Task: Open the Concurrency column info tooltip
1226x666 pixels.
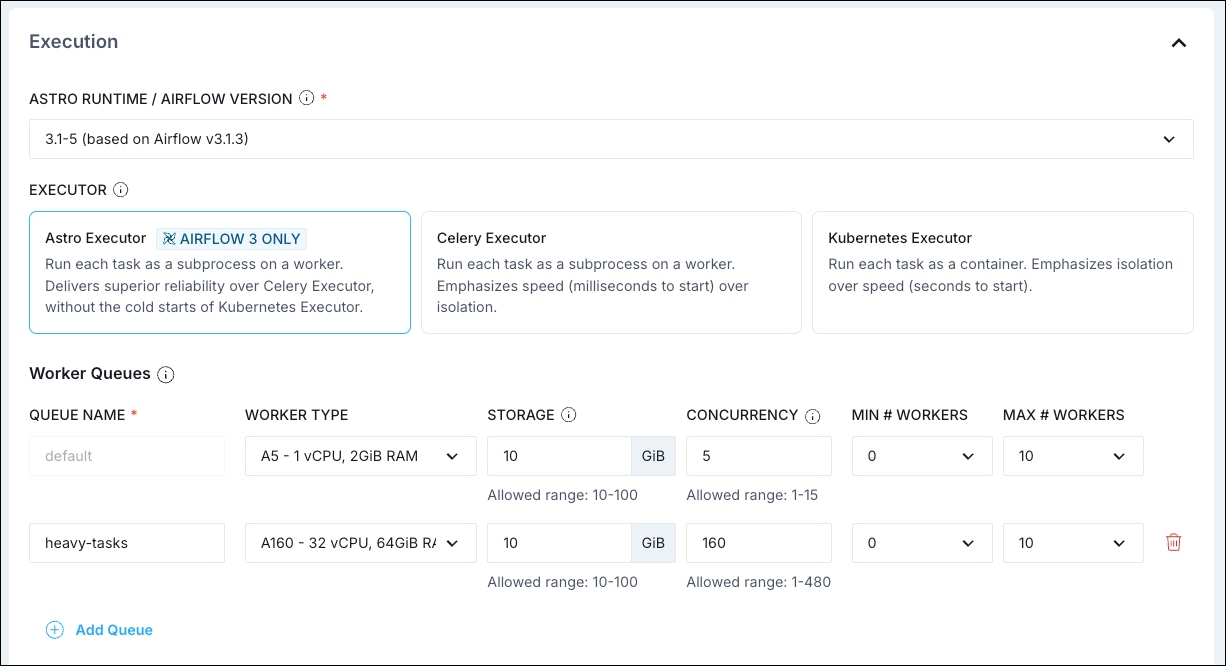Action: (813, 414)
